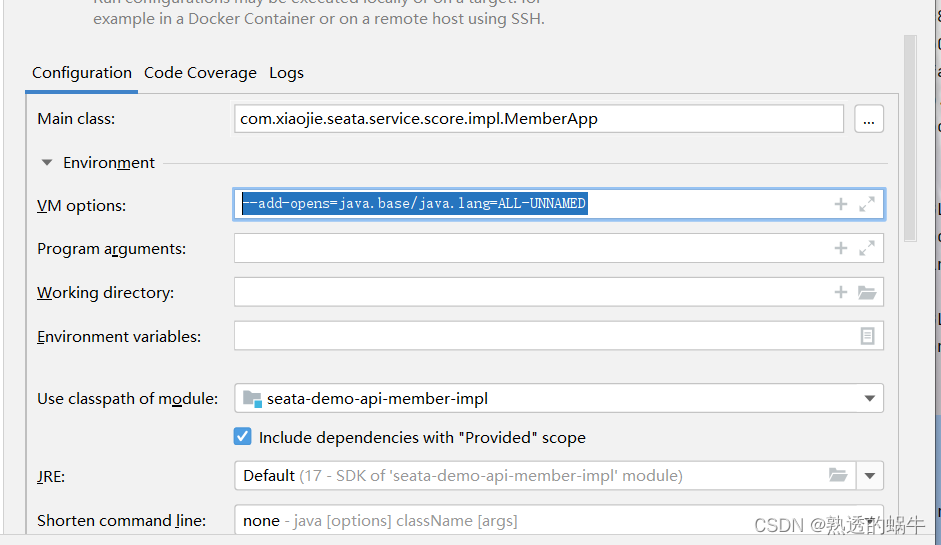Switch to the Code Coverage tab
This screenshot has height=545, width=941.
(x=200, y=73)
